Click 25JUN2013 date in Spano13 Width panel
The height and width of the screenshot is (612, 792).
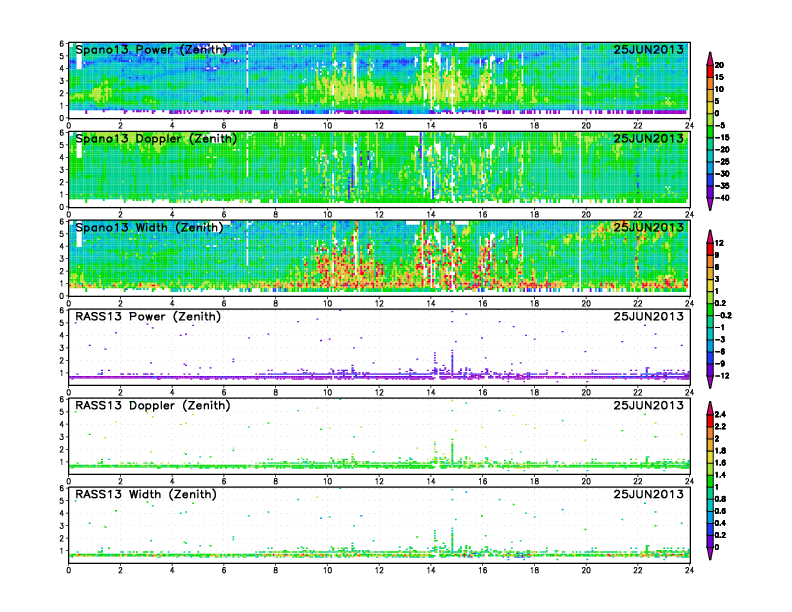[649, 227]
